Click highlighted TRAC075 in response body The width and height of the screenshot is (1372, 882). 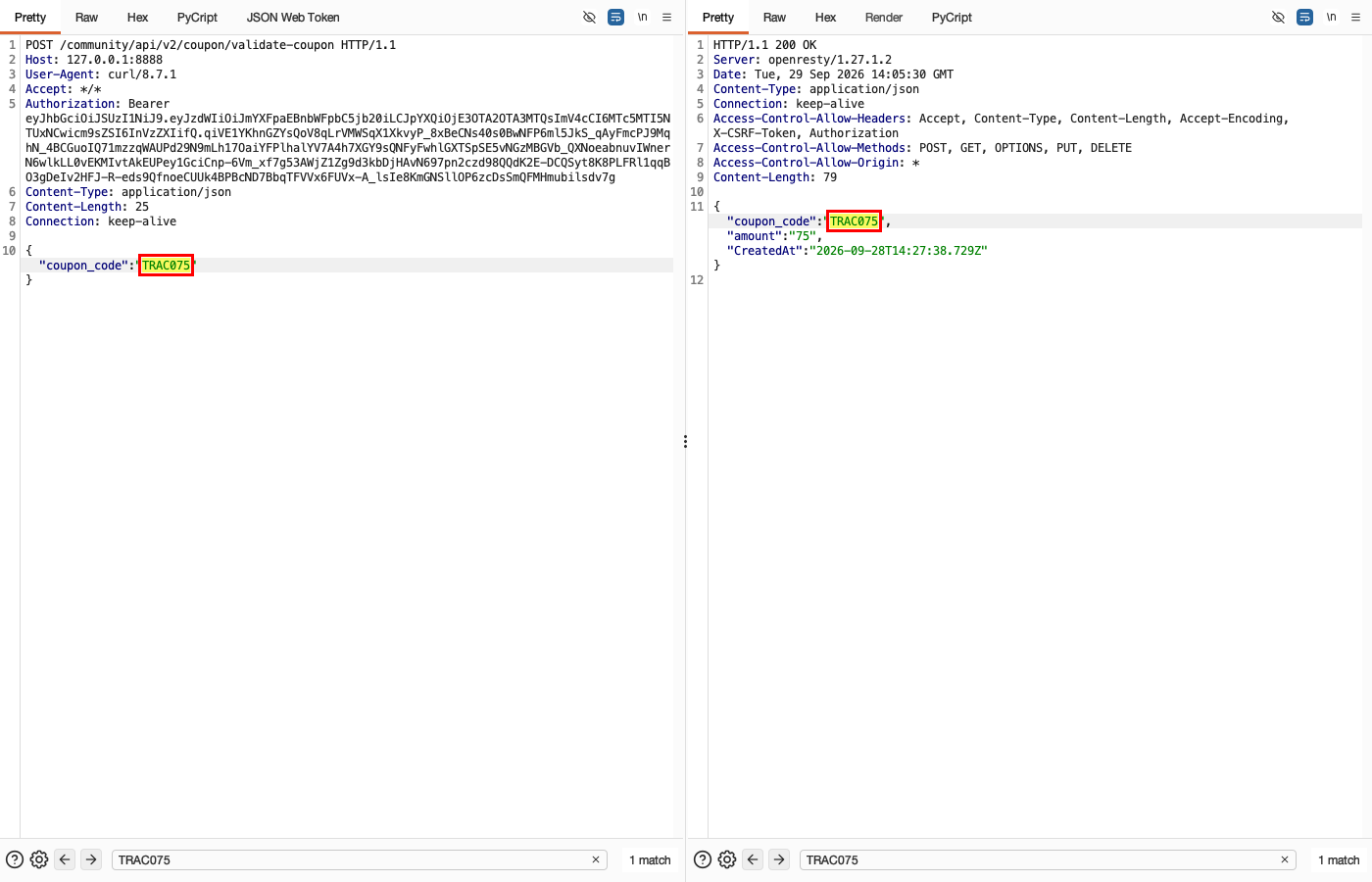tap(854, 221)
